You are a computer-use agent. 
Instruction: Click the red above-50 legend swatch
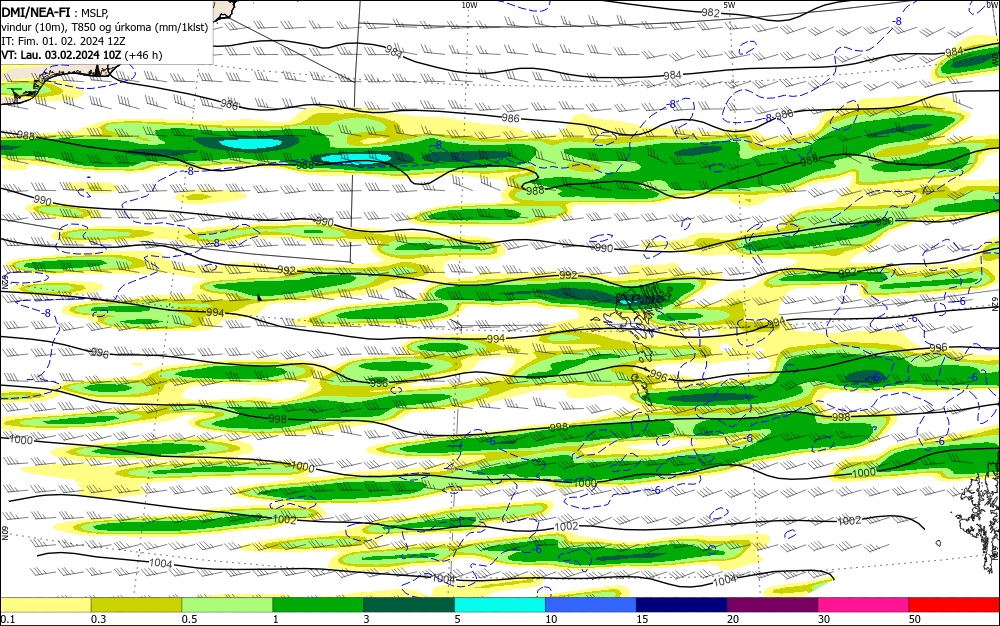pyautogui.click(x=954, y=605)
